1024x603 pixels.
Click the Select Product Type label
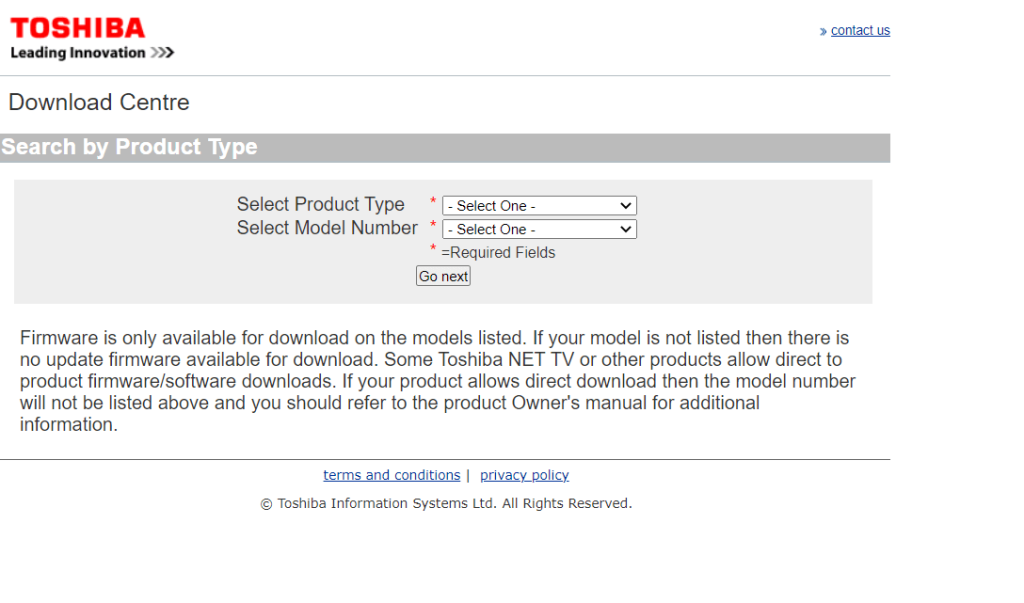pyautogui.click(x=320, y=204)
